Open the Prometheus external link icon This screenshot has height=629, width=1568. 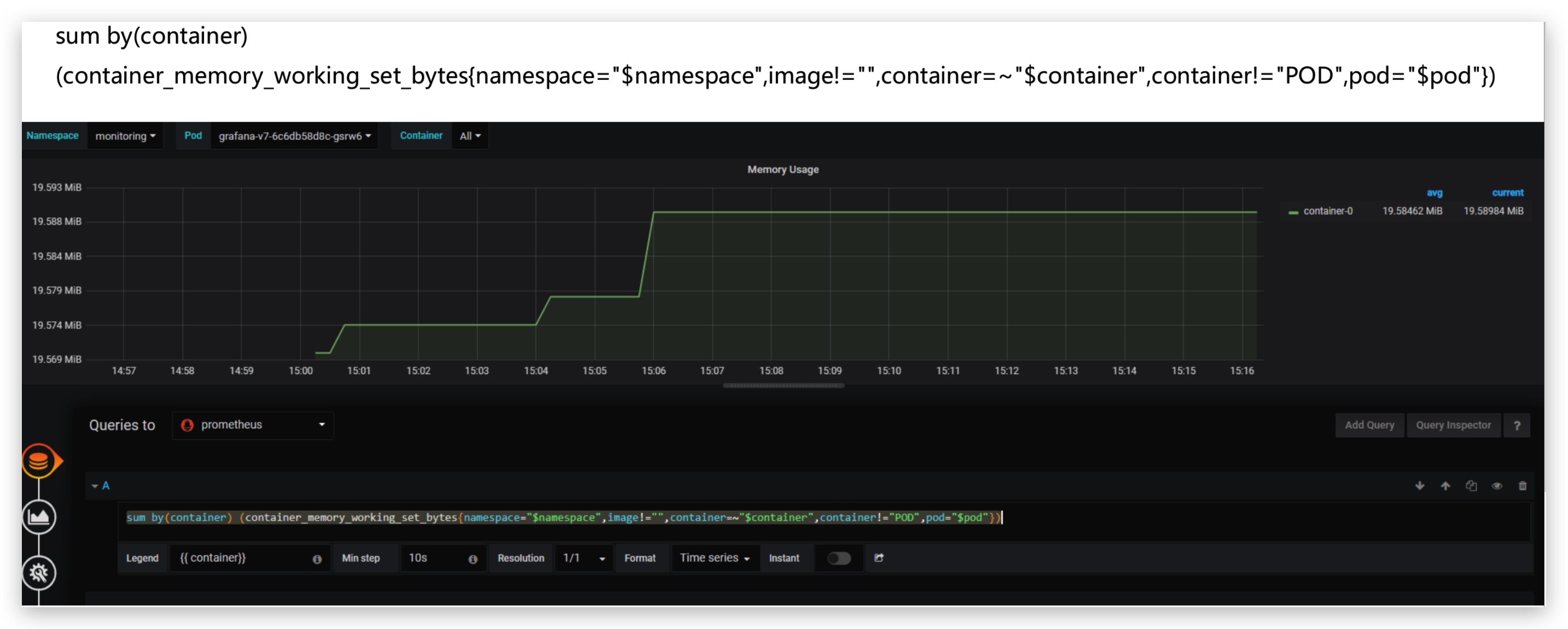(879, 558)
